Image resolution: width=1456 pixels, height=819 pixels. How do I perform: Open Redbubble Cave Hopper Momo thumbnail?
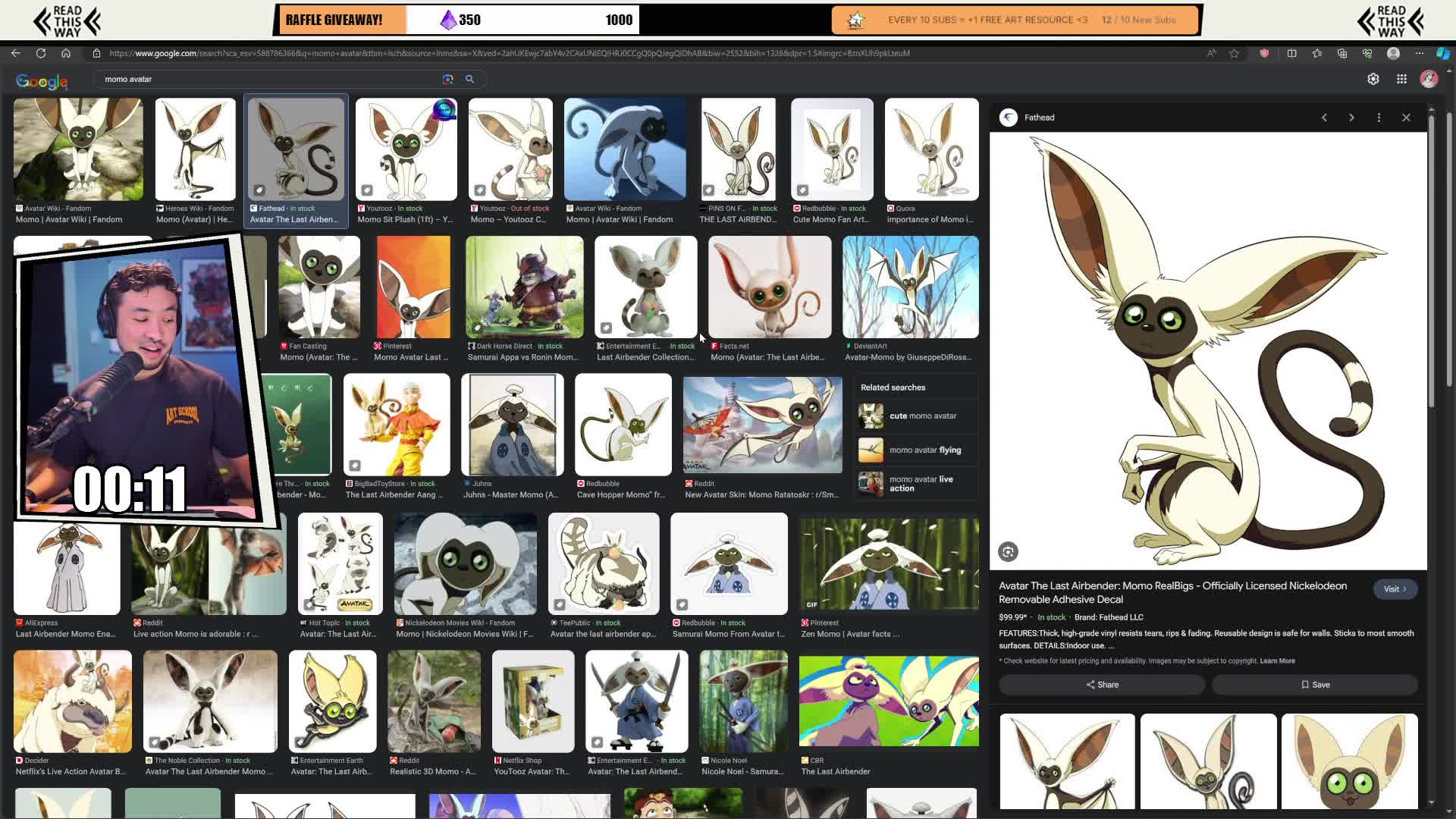tap(623, 425)
